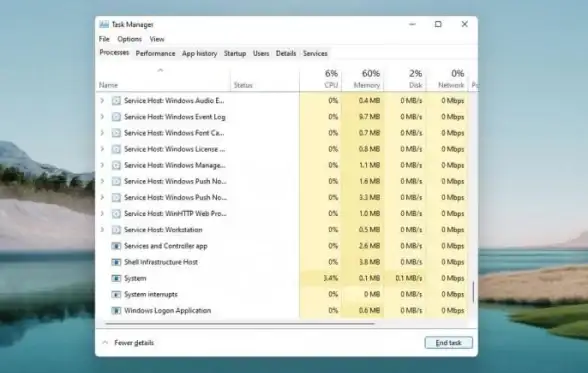Switch to the Performance tab
The width and height of the screenshot is (588, 373).
[155, 53]
